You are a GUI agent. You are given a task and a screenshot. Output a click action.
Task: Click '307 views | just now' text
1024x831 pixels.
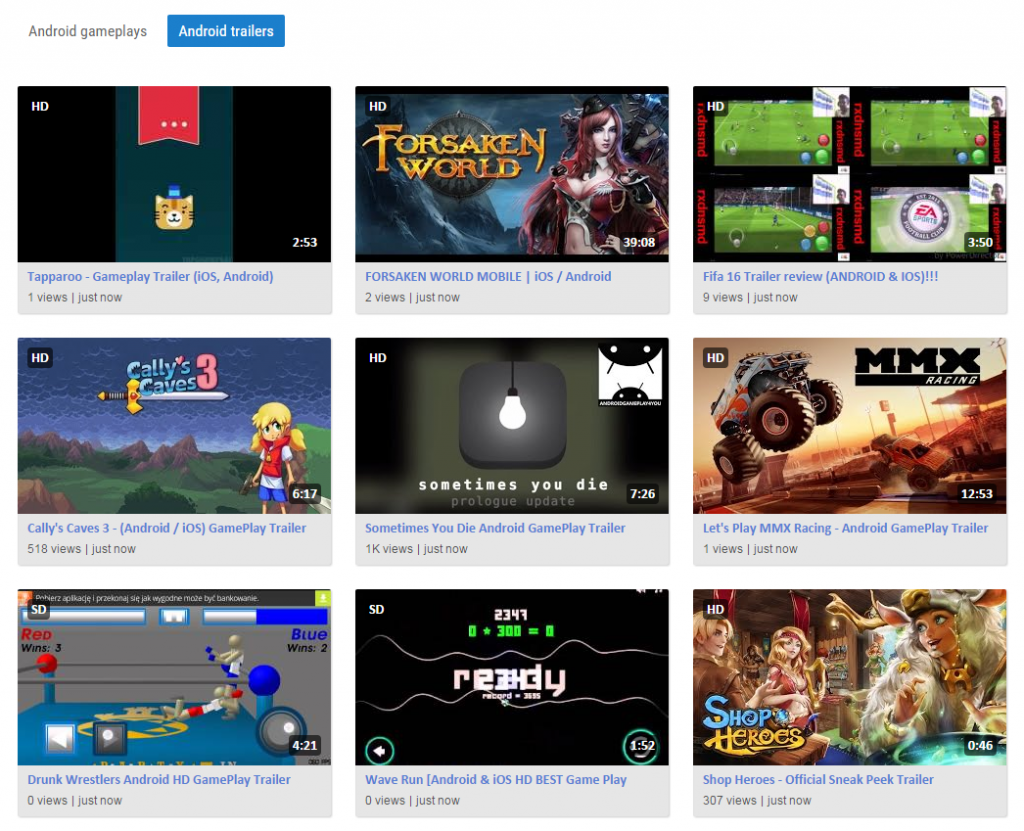point(757,800)
